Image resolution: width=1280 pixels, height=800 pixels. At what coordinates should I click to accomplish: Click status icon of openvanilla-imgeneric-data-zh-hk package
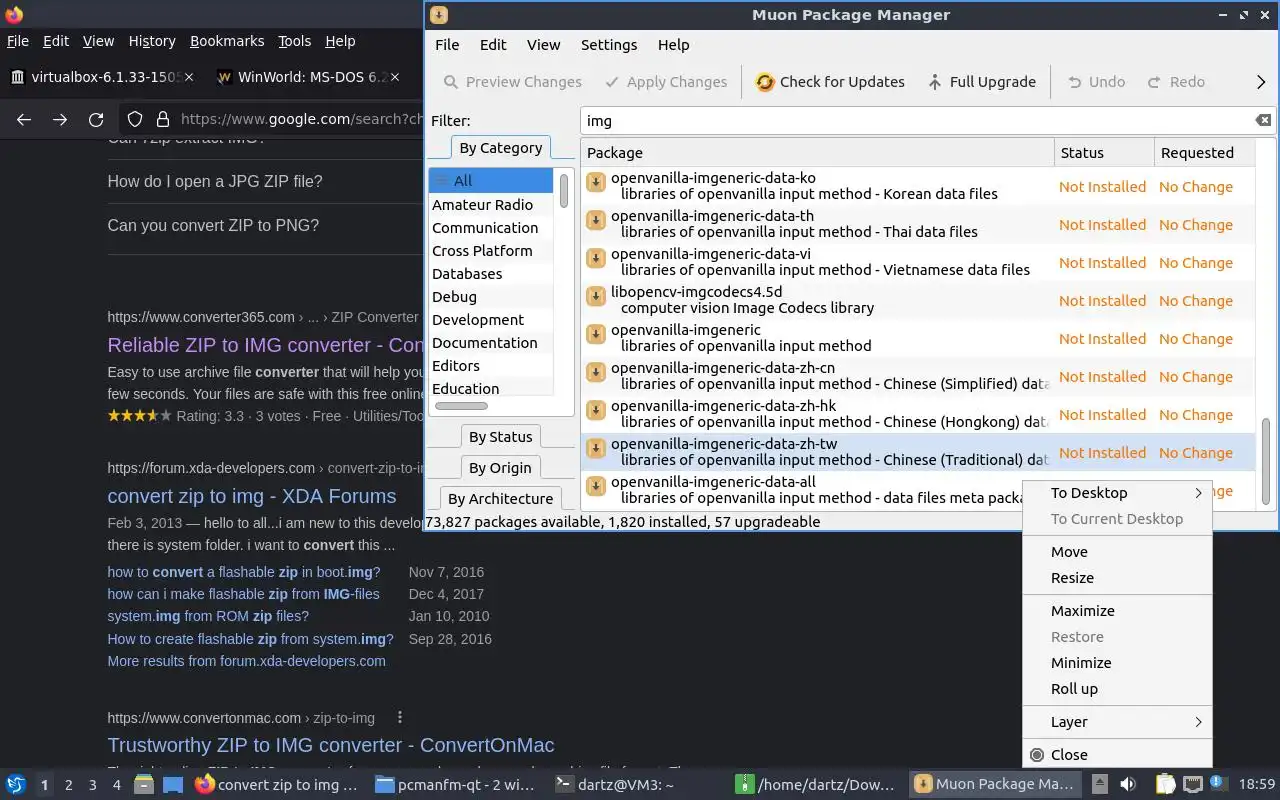595,410
